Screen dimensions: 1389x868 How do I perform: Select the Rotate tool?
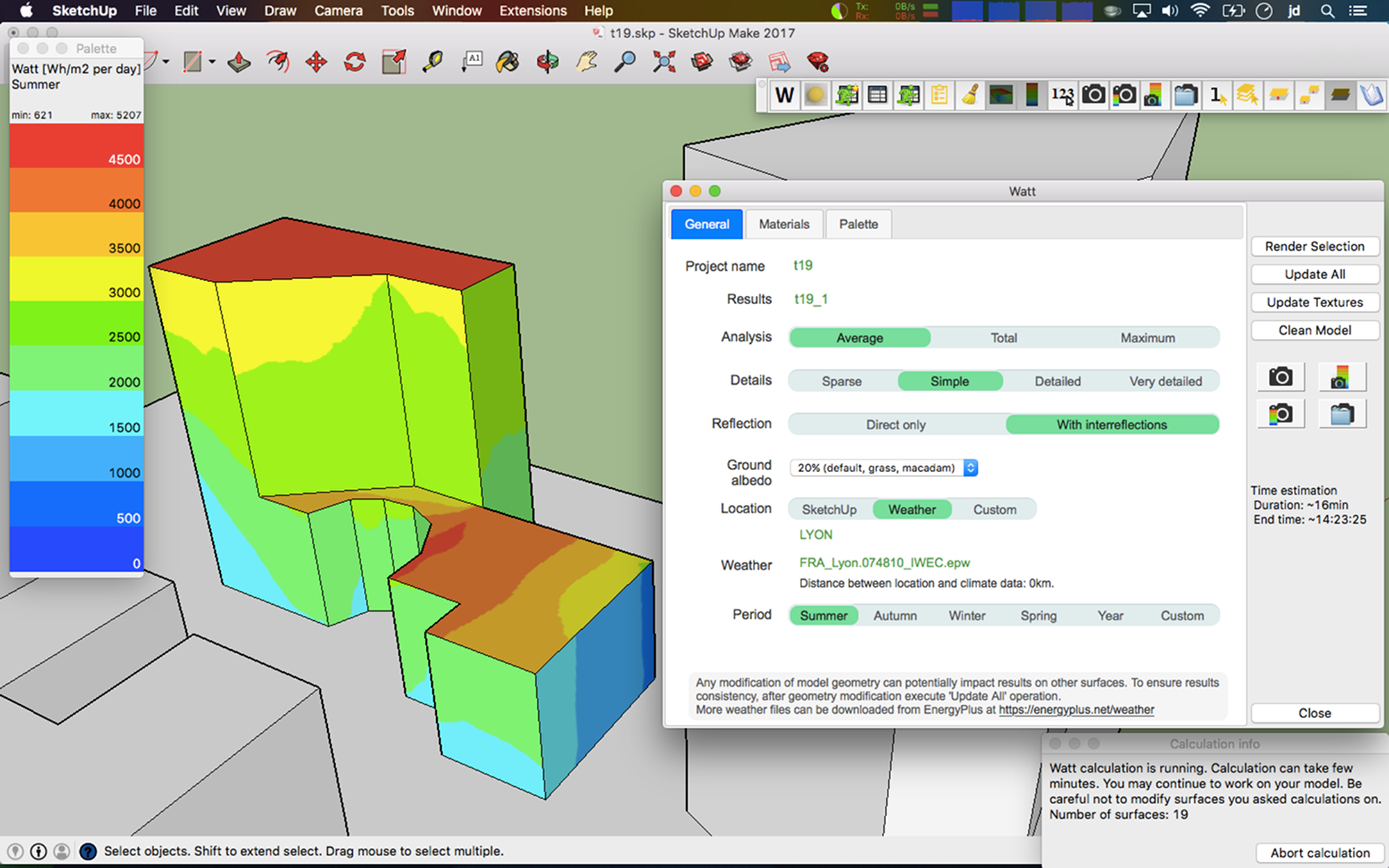[355, 62]
